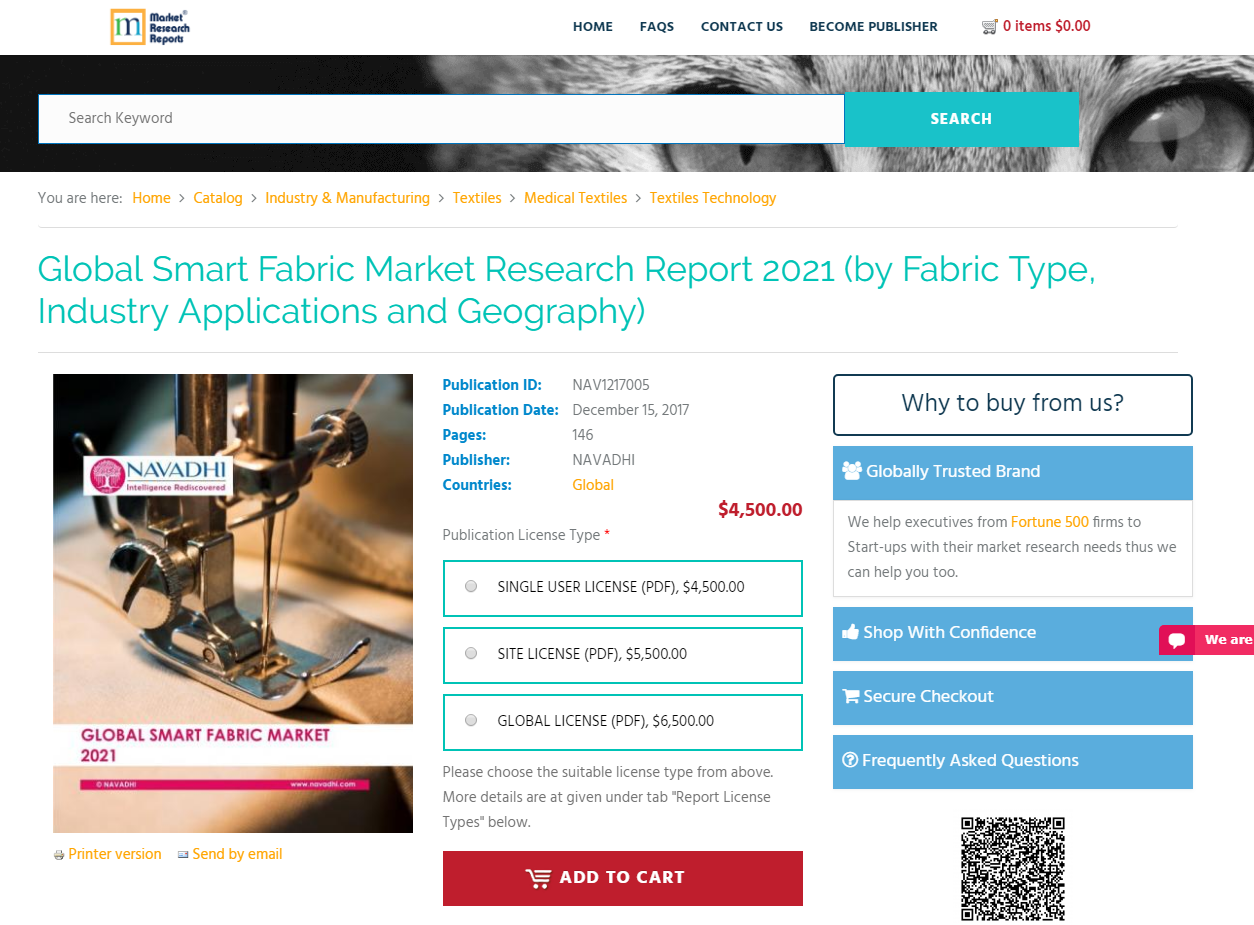The height and width of the screenshot is (925, 1254).
Task: Expand the Secure Checkout panel
Action: [1012, 697]
